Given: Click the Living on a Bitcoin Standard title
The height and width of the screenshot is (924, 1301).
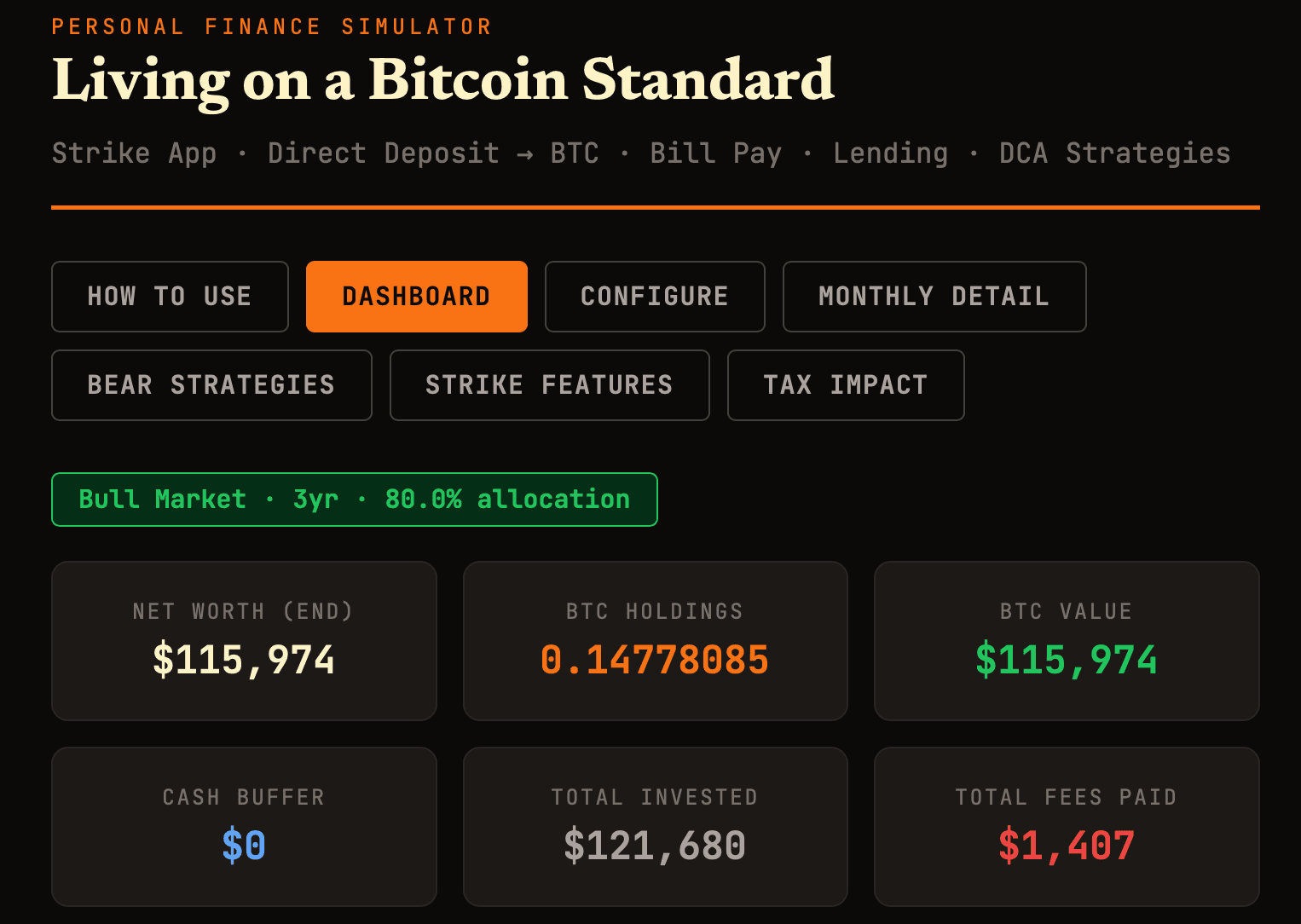Looking at the screenshot, I should pyautogui.click(x=442, y=81).
